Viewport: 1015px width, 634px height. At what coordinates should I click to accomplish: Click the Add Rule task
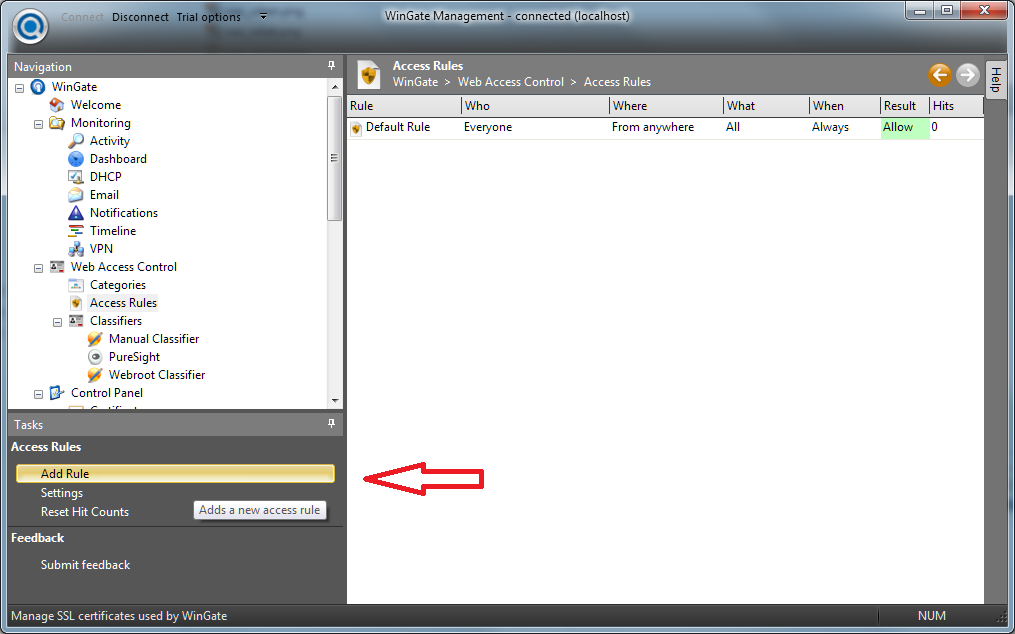click(x=175, y=473)
